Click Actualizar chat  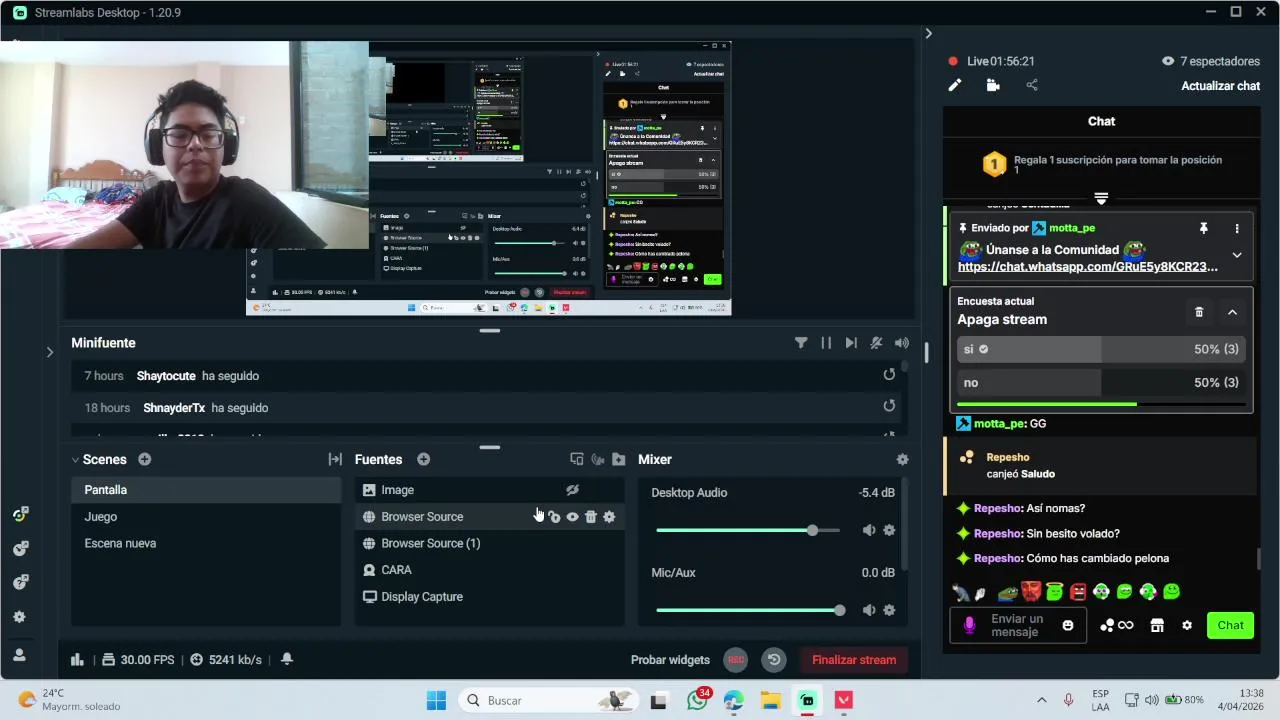[x=1220, y=86]
